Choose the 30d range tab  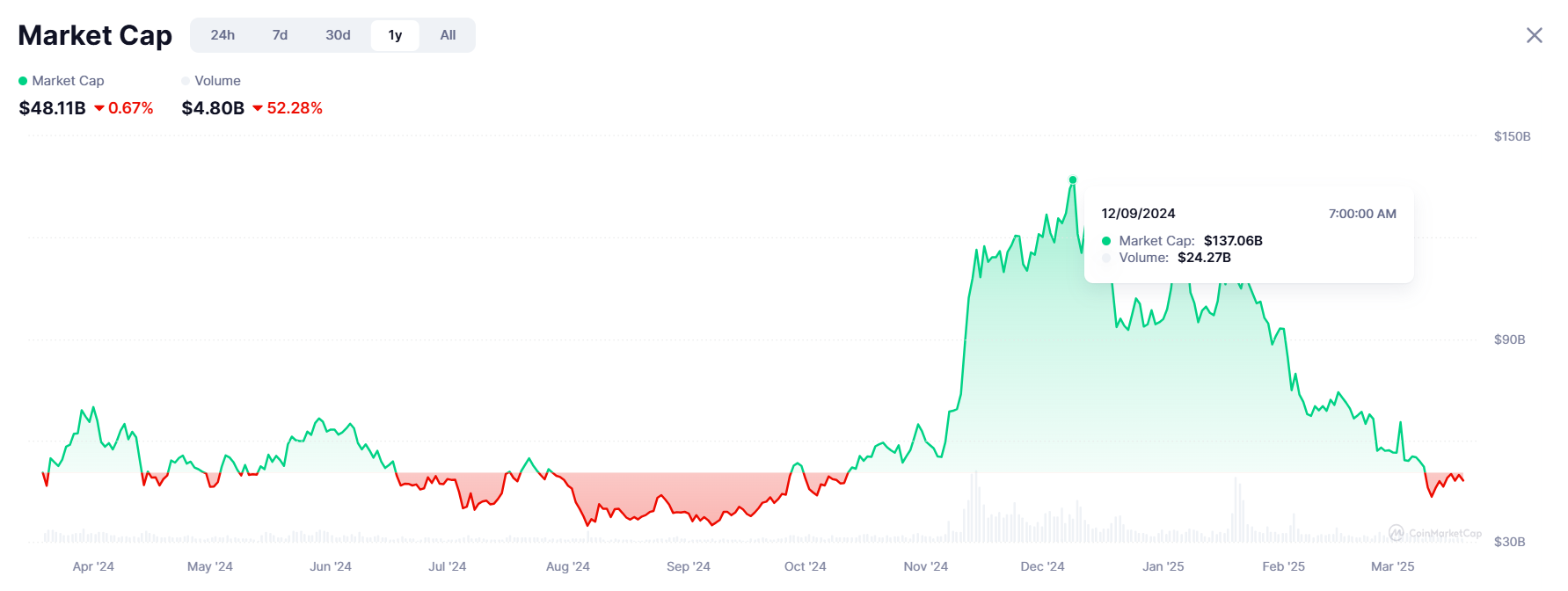click(338, 35)
